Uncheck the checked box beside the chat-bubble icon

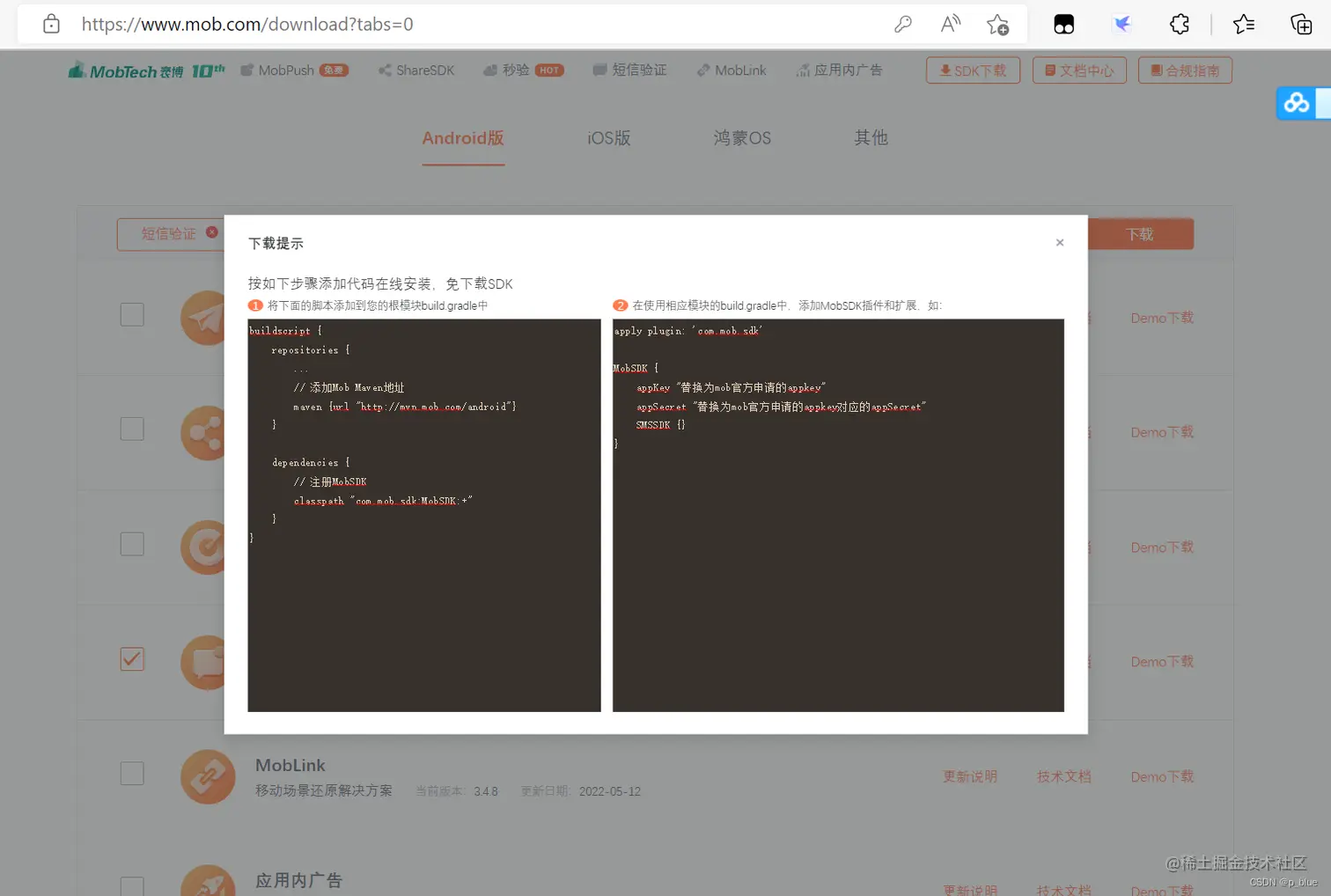(x=132, y=658)
